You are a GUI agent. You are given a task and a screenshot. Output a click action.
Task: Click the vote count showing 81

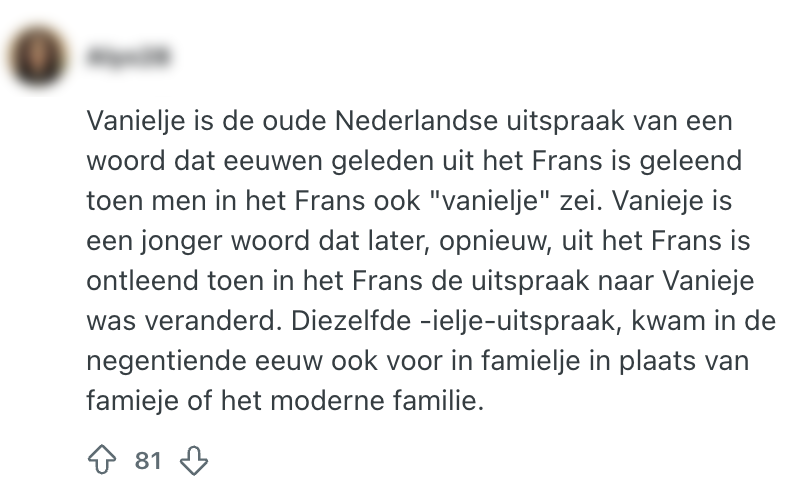click(147, 461)
